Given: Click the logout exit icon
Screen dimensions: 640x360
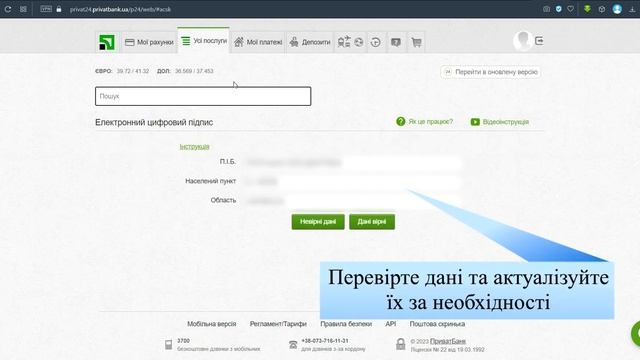Looking at the screenshot, I should click(539, 41).
